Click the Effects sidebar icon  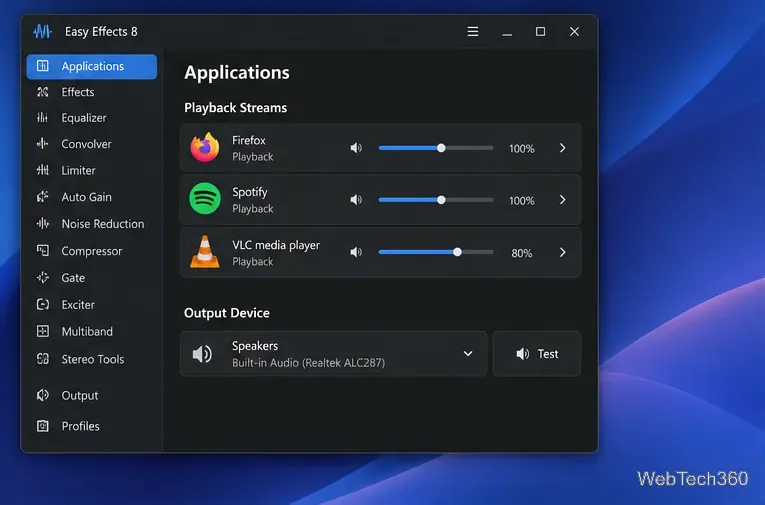(x=43, y=92)
